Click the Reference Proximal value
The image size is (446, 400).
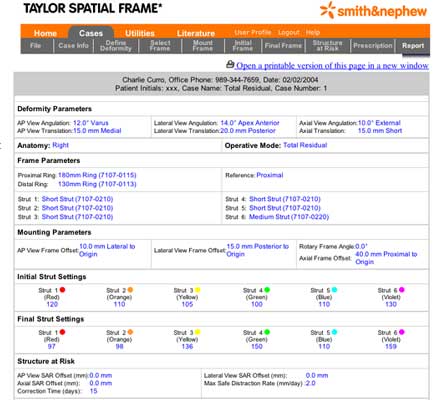click(x=270, y=175)
